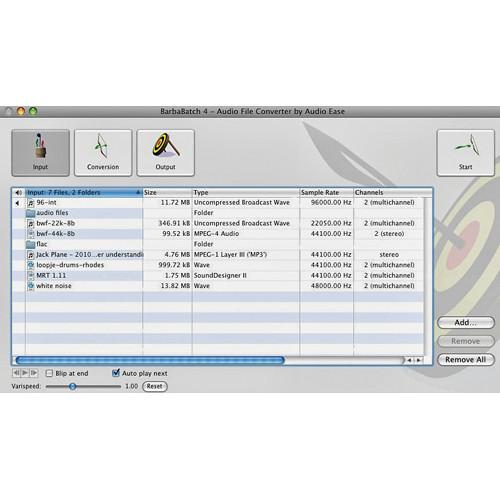Click the loopje-drums-rhodes file icon
The width and height of the screenshot is (500, 500).
[31, 265]
